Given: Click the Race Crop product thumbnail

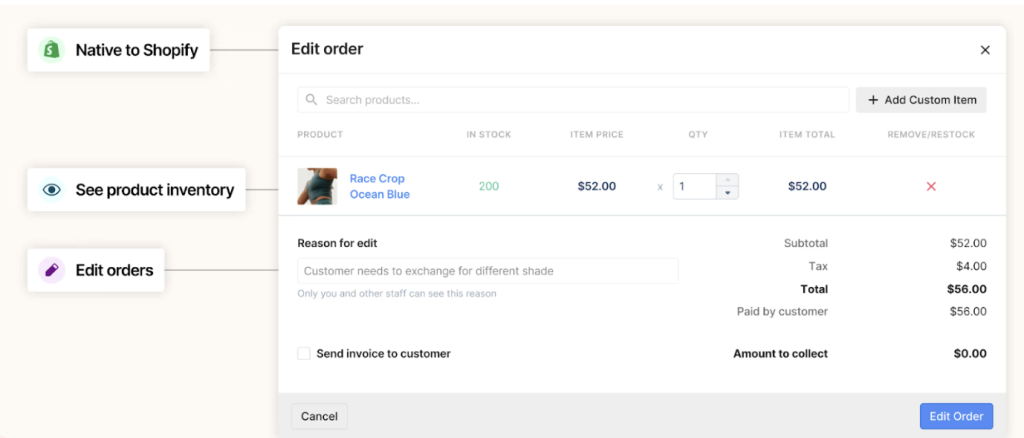Looking at the screenshot, I should pyautogui.click(x=317, y=186).
